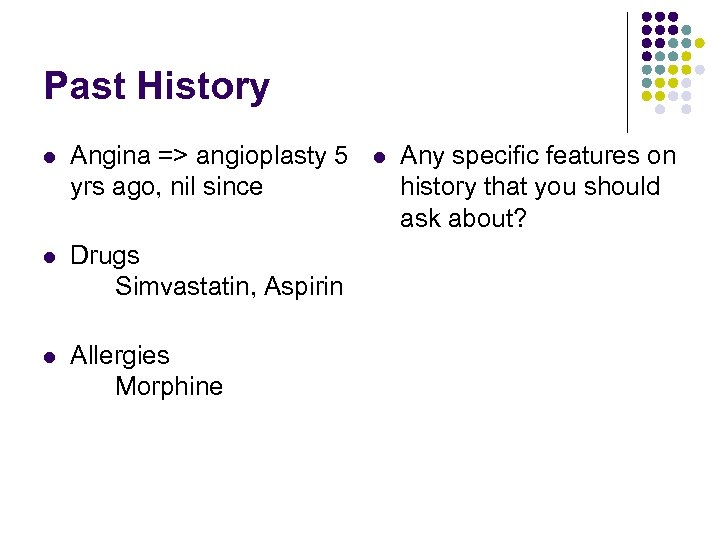Select the line "history that you should"
This screenshot has height=540, width=720.
530,186
